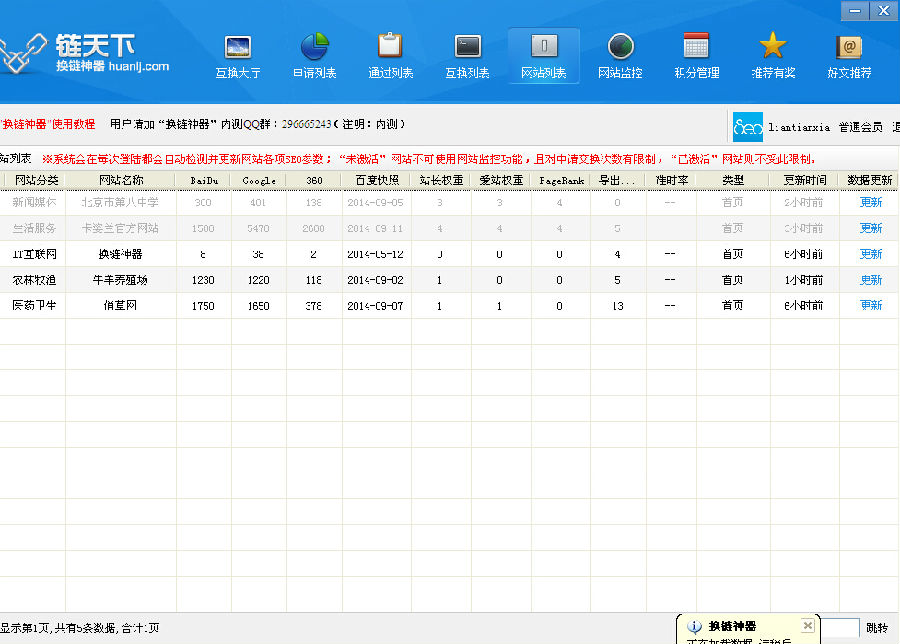Select the 新闻媒体 category cell
Viewport: 900px width, 644px height.
coord(34,202)
